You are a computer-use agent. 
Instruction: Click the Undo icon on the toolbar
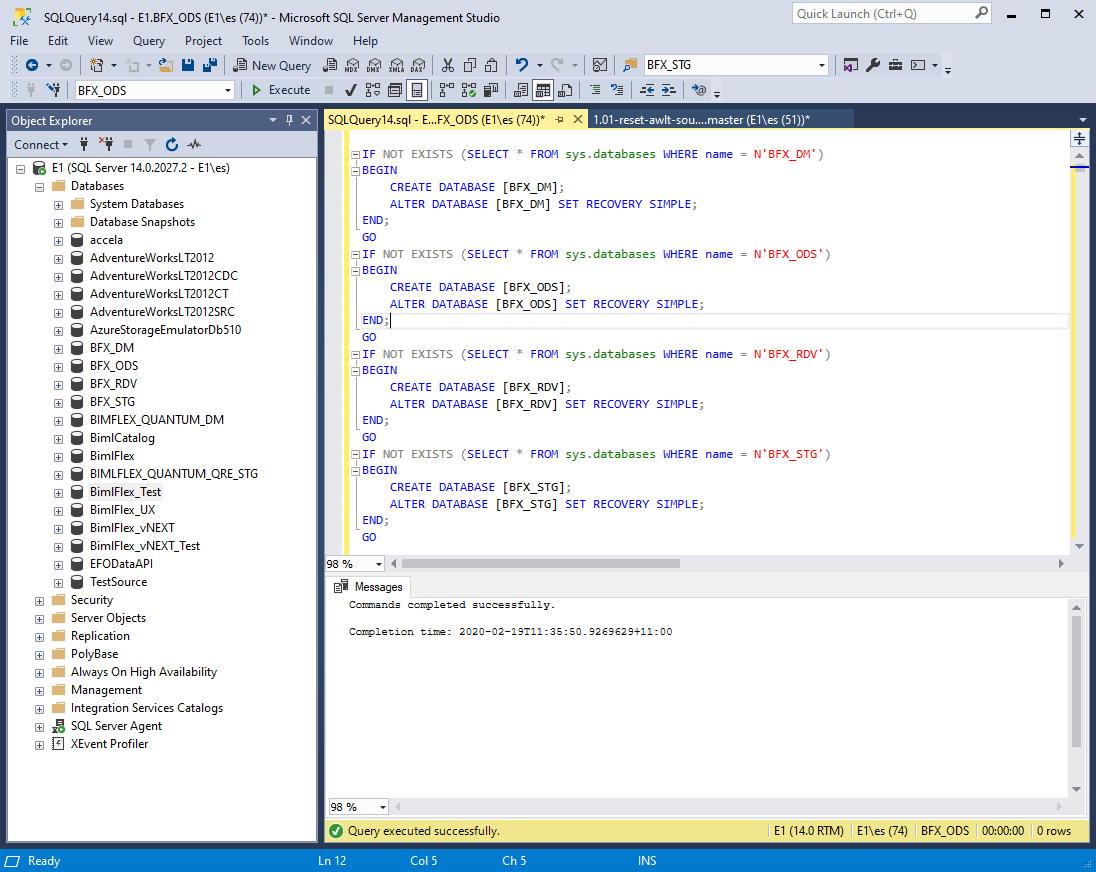click(523, 65)
